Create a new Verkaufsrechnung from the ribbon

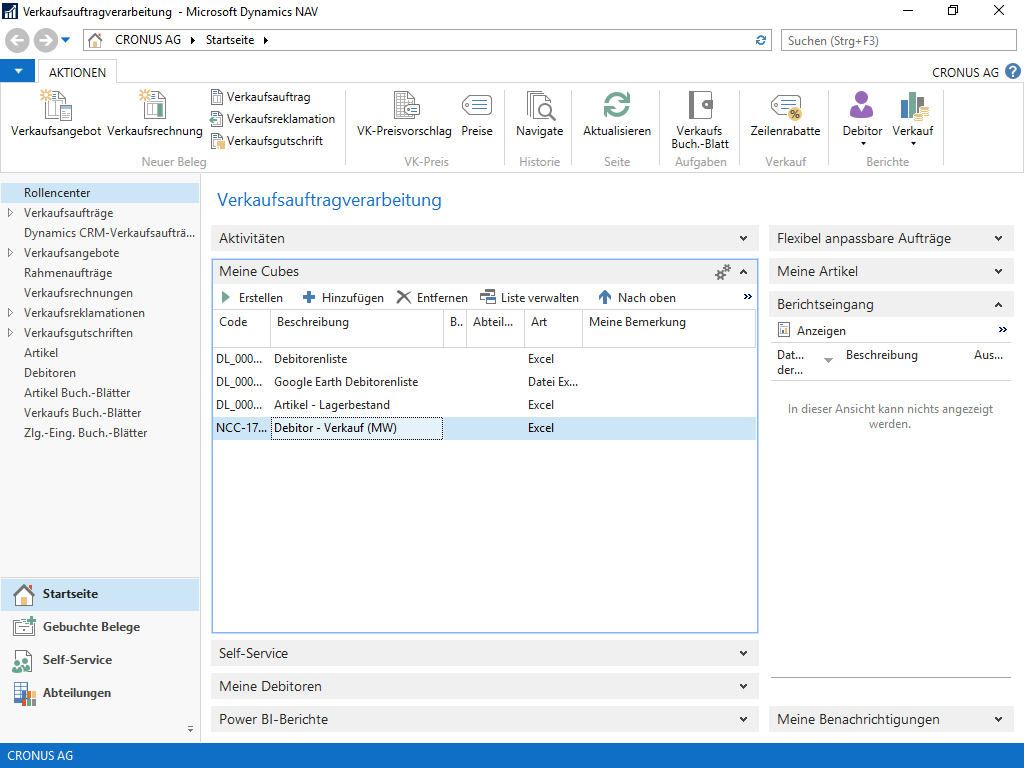[x=155, y=114]
